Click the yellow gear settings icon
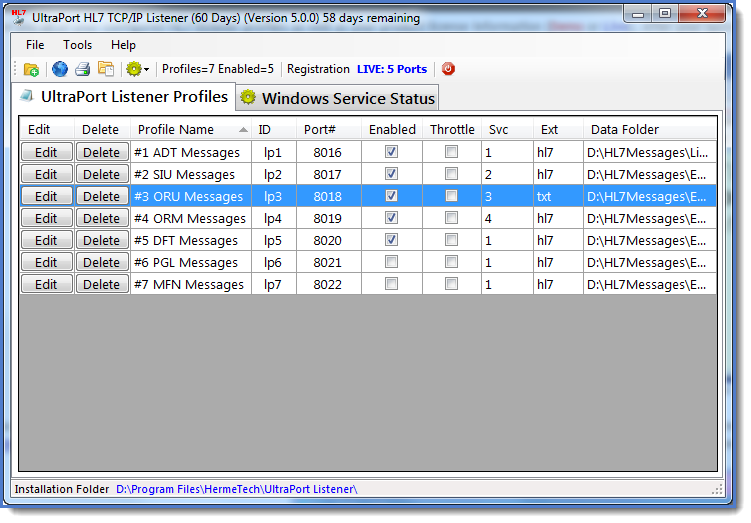 coord(134,69)
